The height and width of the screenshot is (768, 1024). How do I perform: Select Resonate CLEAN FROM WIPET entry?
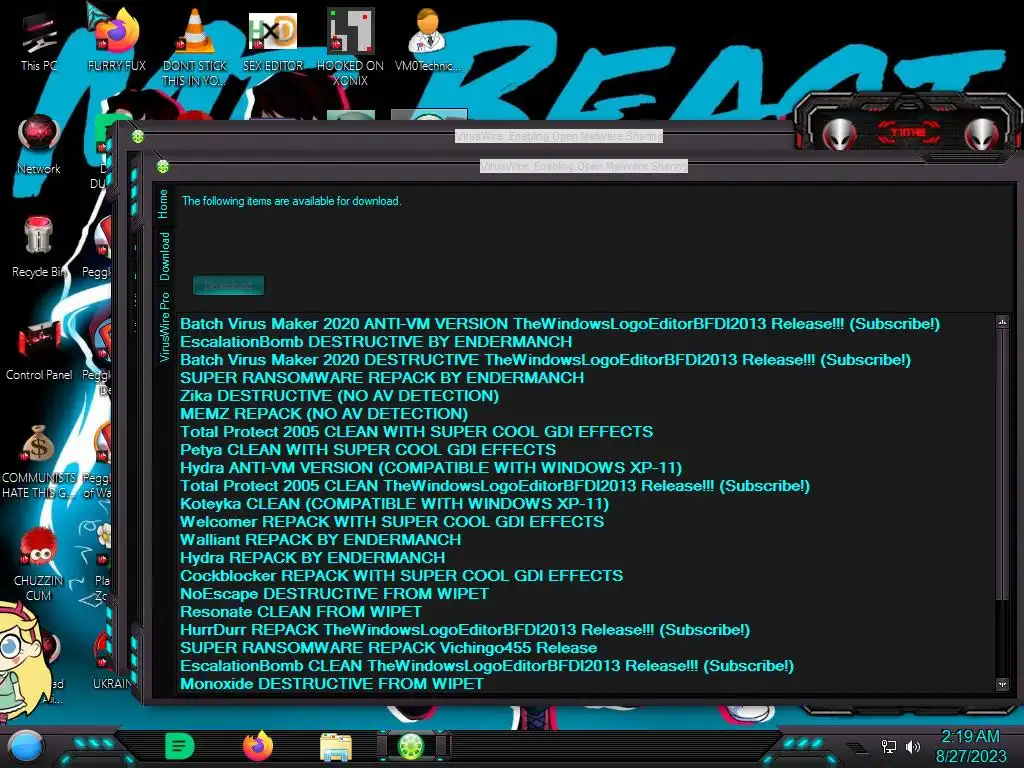[300, 612]
